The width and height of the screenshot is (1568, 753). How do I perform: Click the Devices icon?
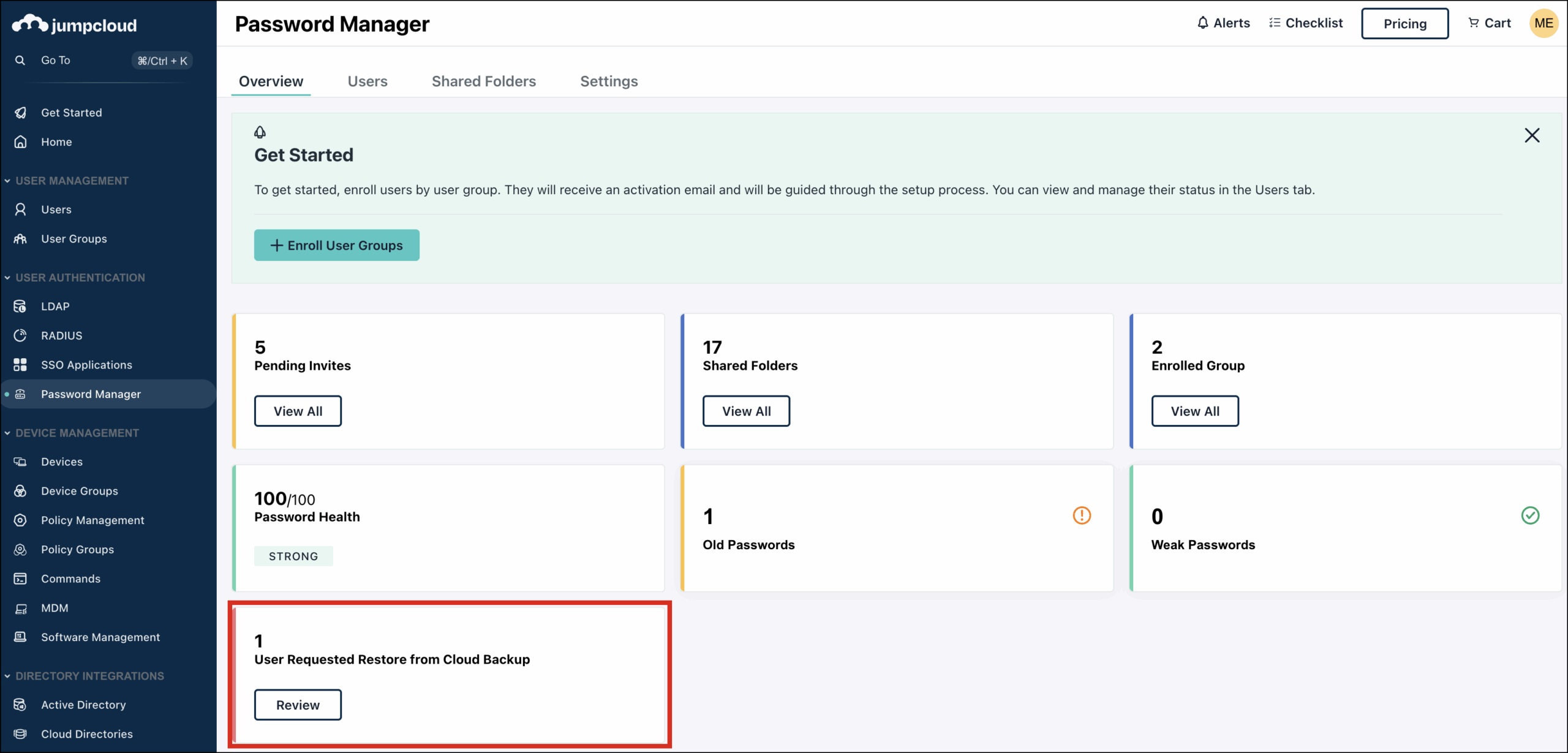tap(20, 462)
